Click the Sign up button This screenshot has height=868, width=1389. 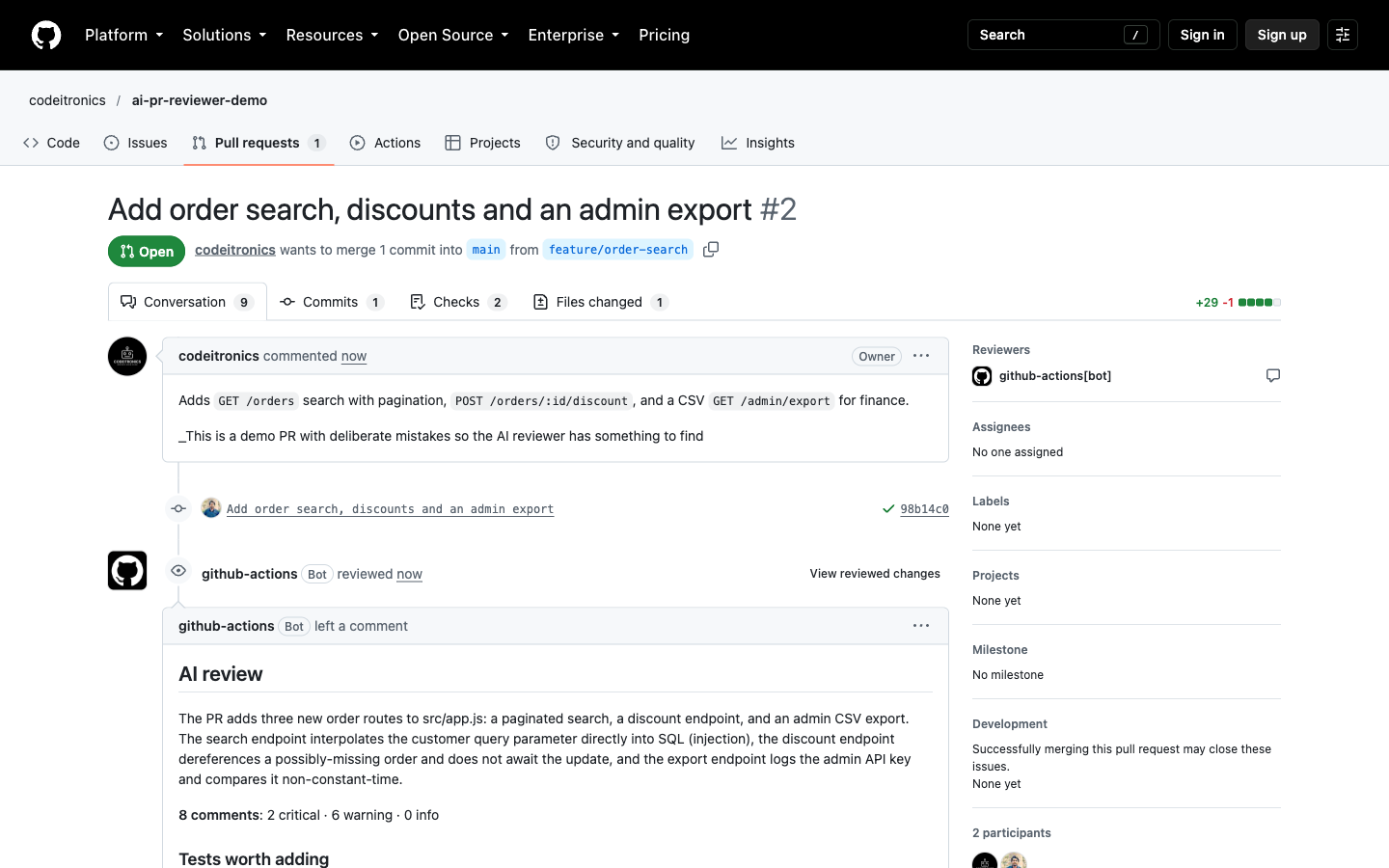(1282, 35)
